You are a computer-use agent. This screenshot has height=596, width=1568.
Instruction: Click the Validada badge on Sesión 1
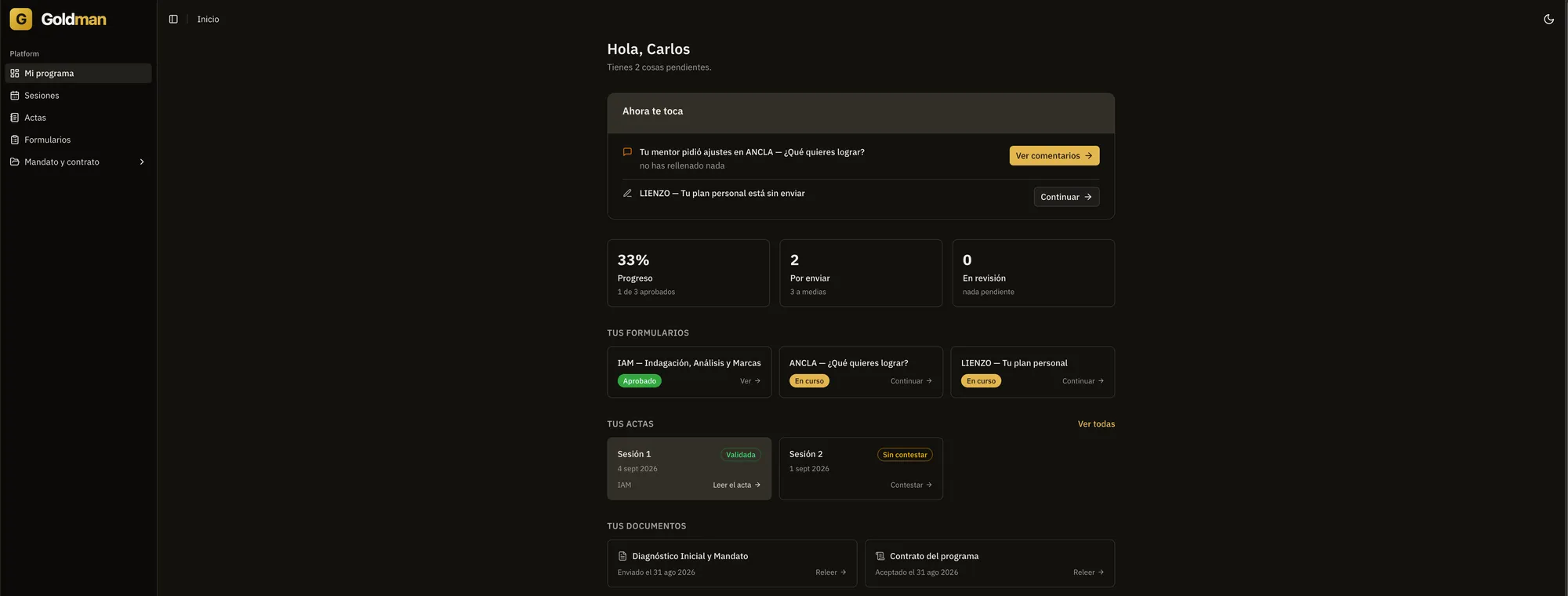[x=741, y=455]
